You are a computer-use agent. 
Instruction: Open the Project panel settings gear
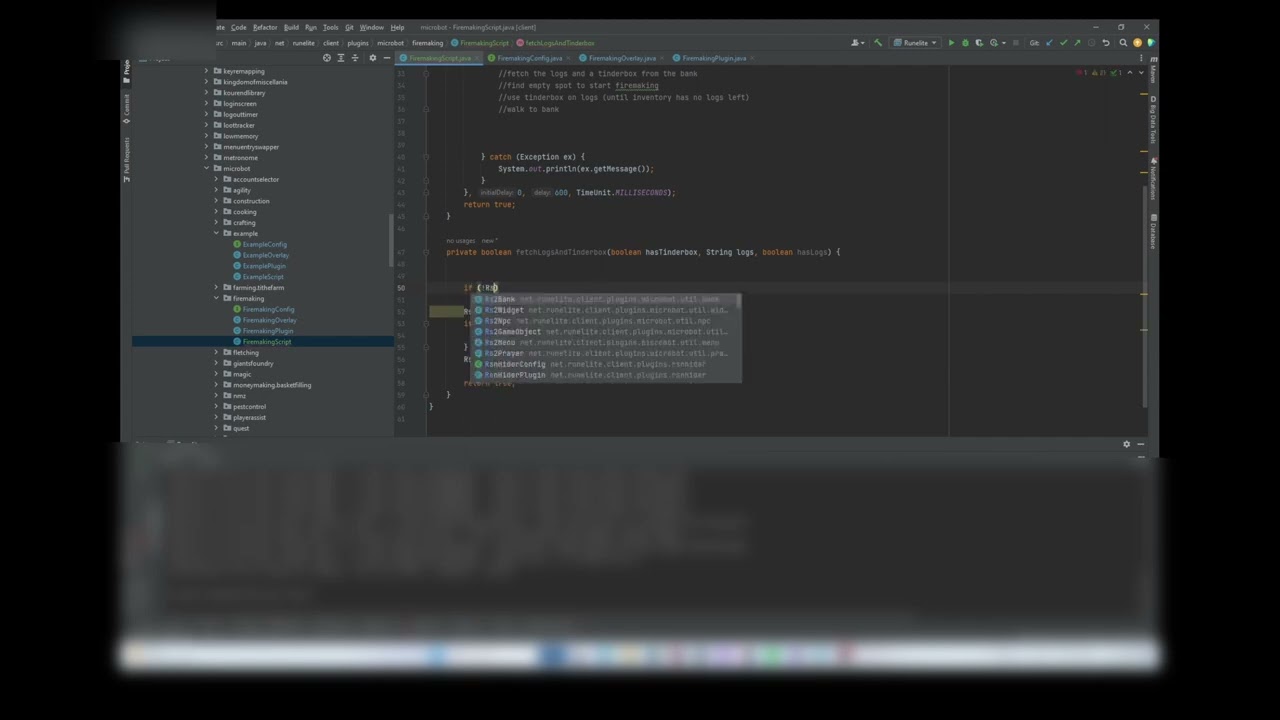[x=373, y=58]
